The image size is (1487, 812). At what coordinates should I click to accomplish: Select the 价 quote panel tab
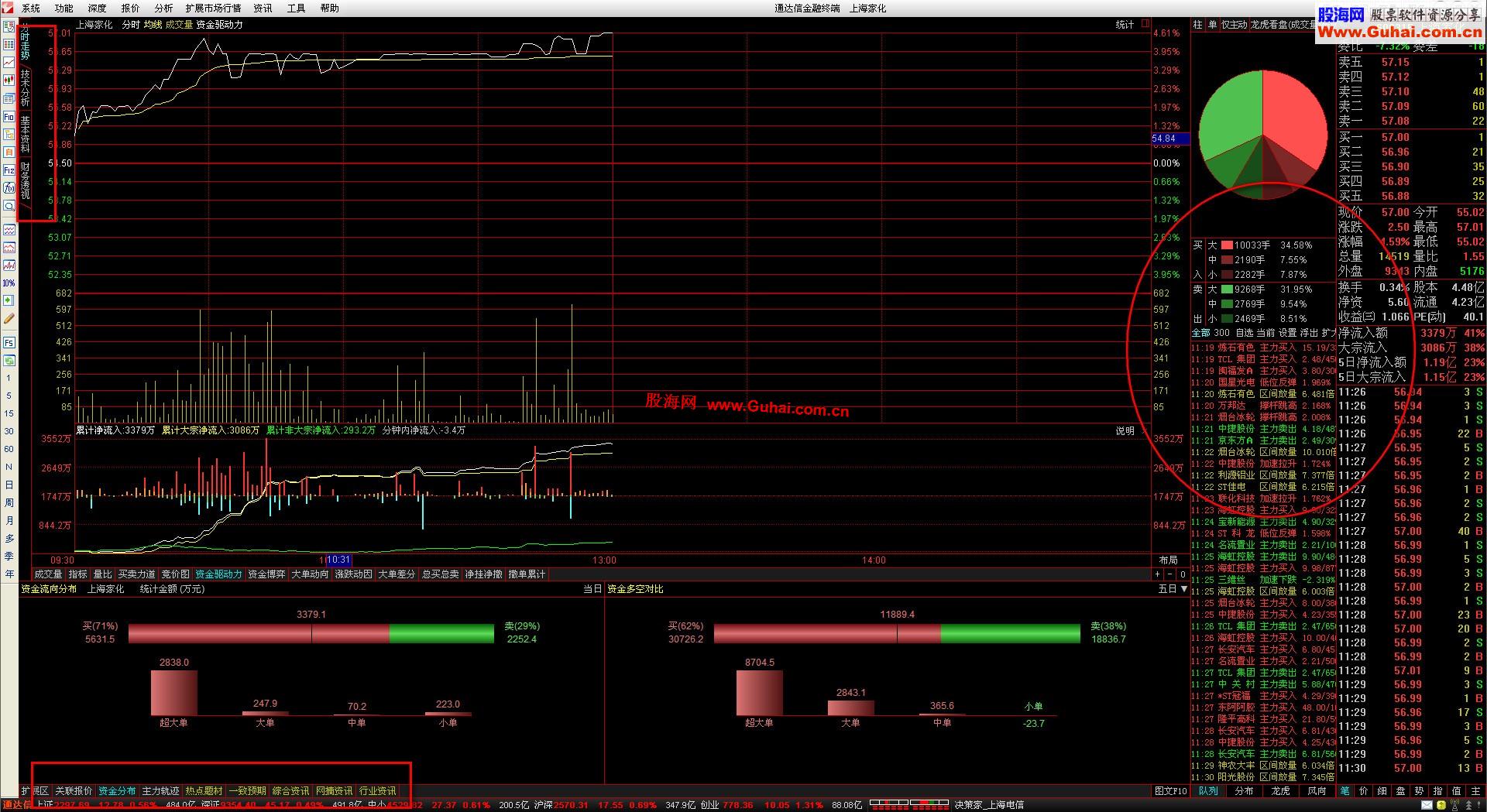click(1364, 791)
